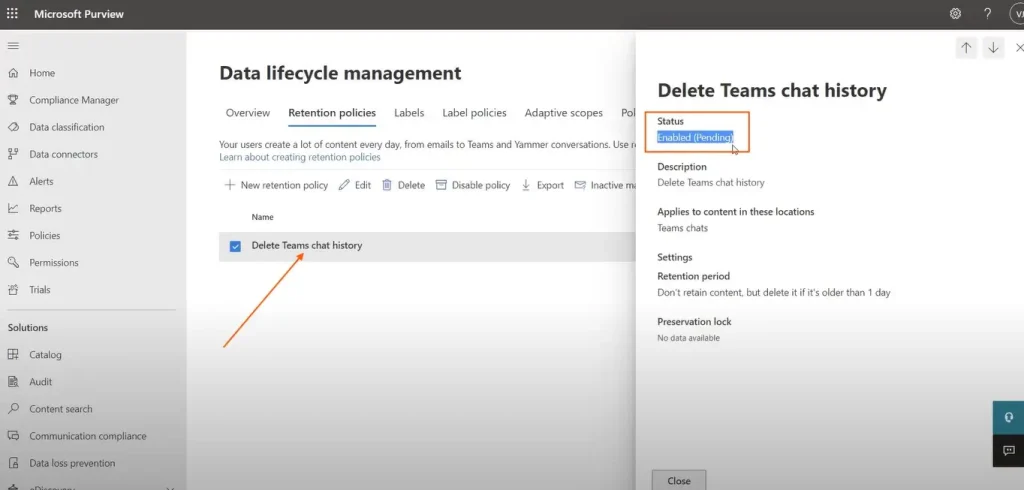
Task: Open Alerts in the navigation
Action: pos(41,182)
